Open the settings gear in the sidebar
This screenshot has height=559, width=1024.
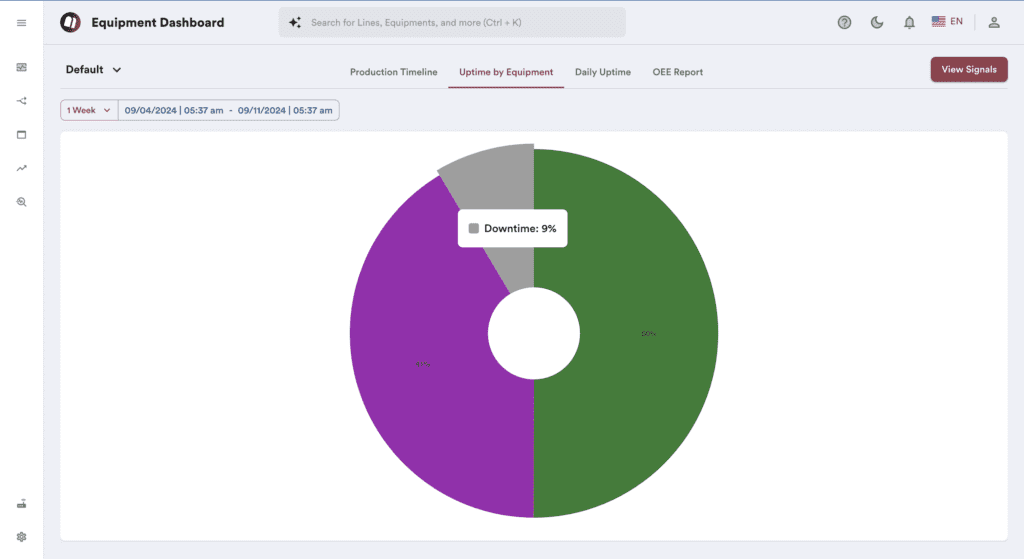(22, 537)
